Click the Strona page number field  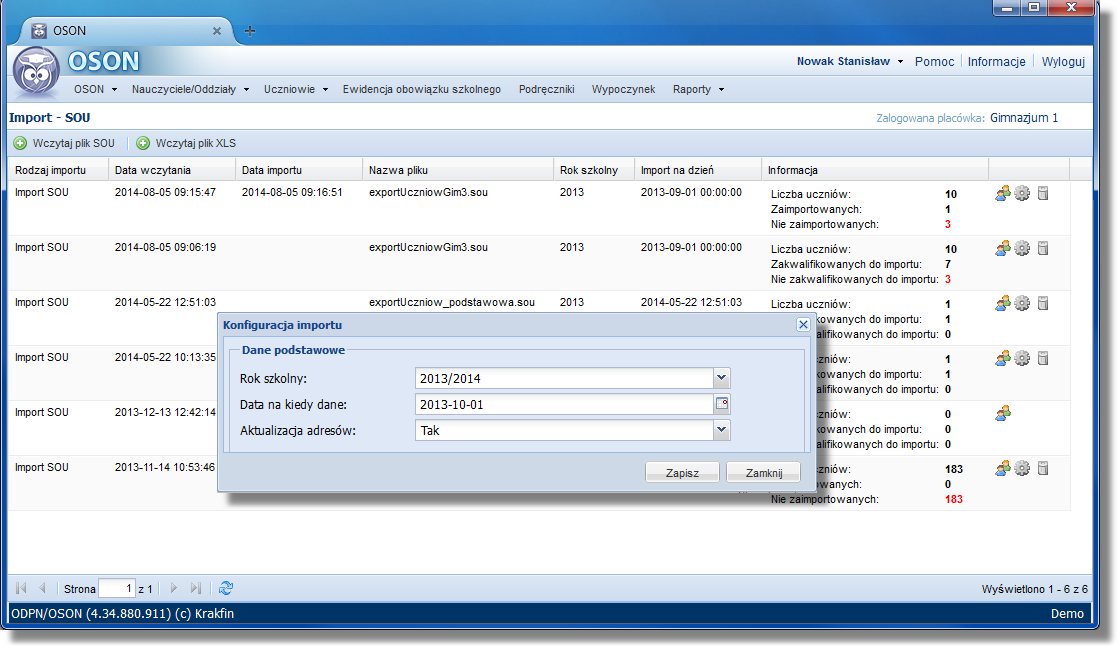tap(117, 588)
